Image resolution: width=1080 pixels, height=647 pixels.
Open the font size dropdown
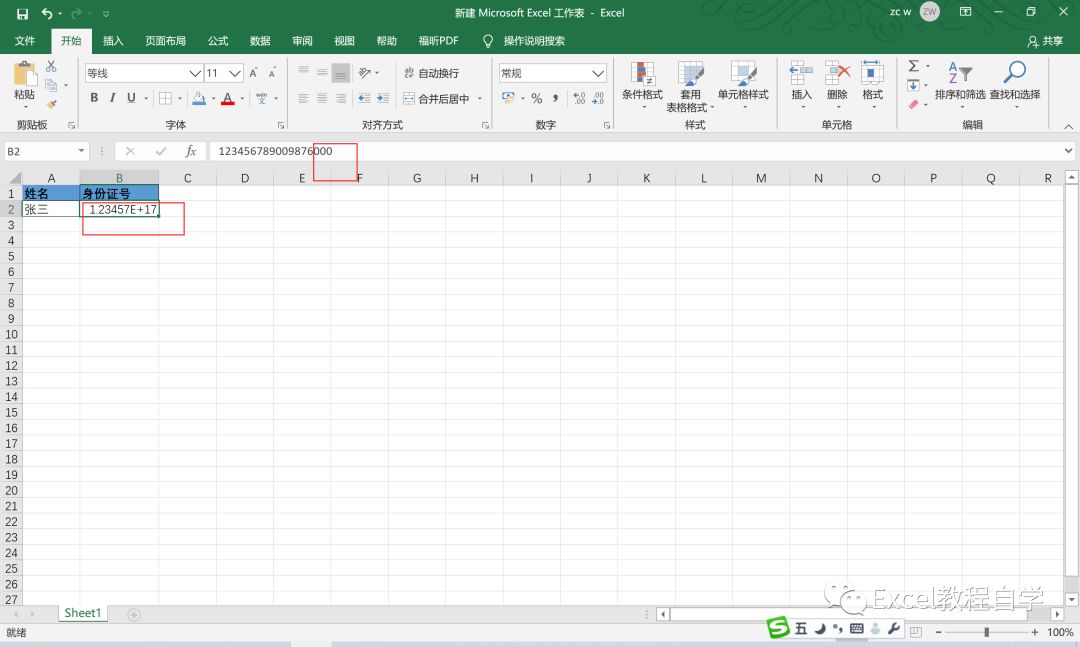click(235, 73)
